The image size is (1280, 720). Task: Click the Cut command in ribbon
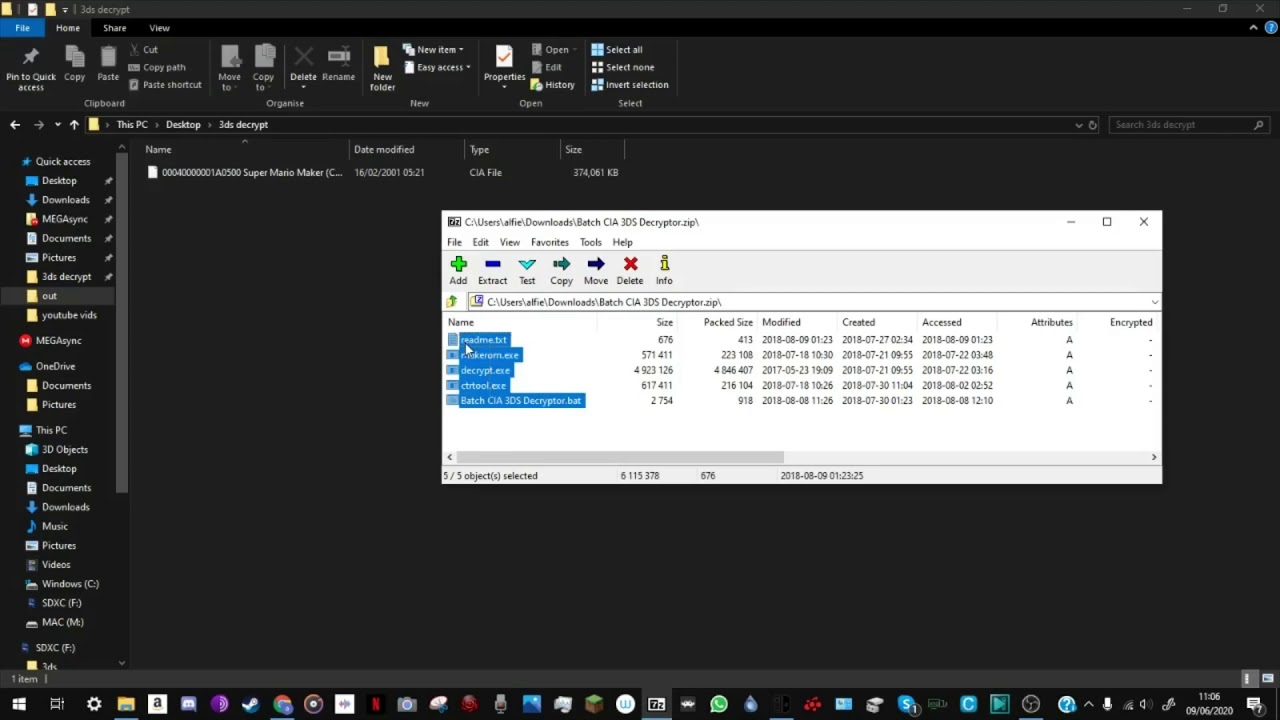coord(143,49)
